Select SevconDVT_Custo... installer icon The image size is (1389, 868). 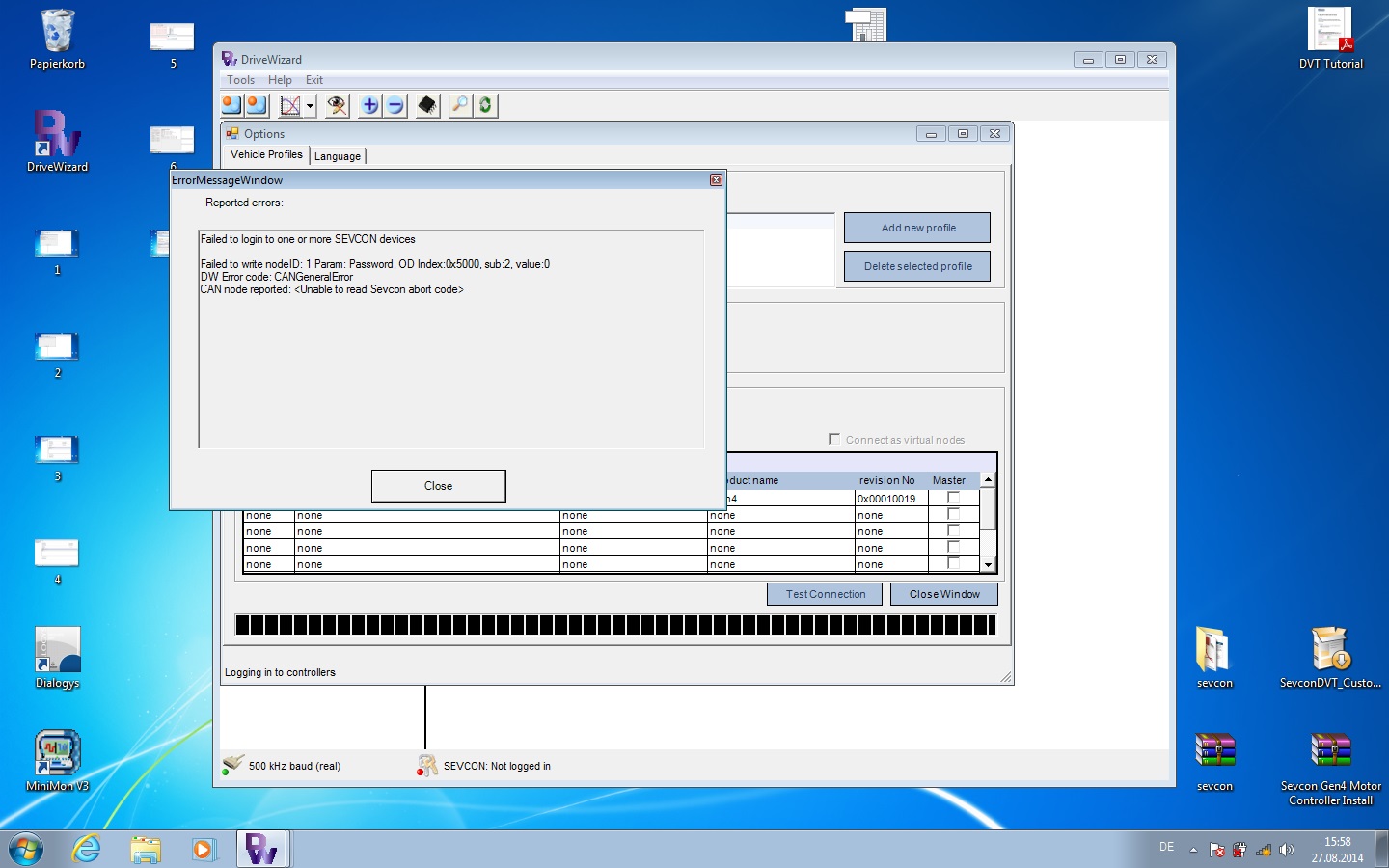coord(1330,658)
